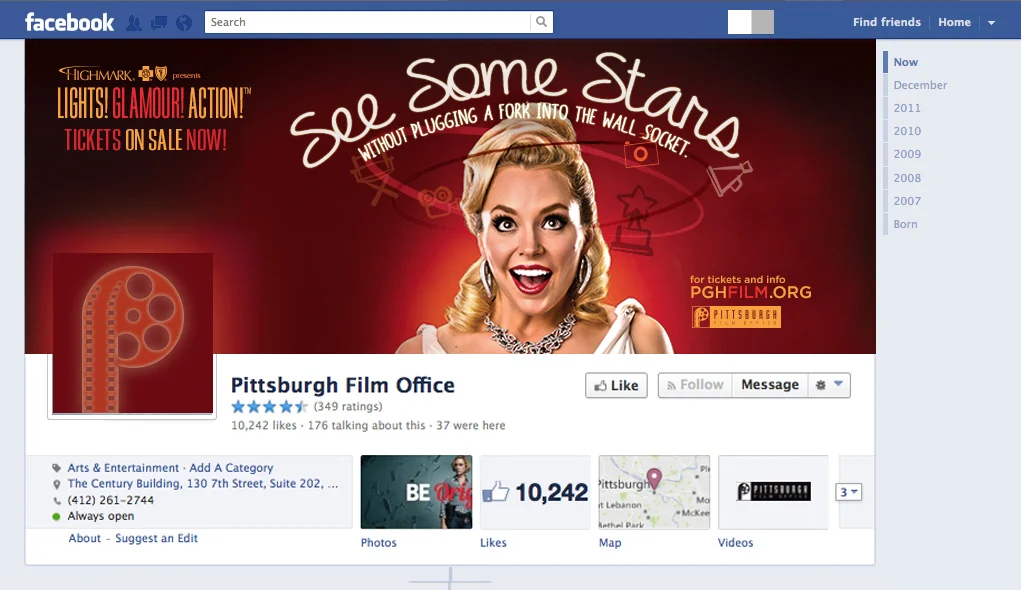Send a Message to the page
Image resolution: width=1021 pixels, height=590 pixels.
tap(770, 385)
